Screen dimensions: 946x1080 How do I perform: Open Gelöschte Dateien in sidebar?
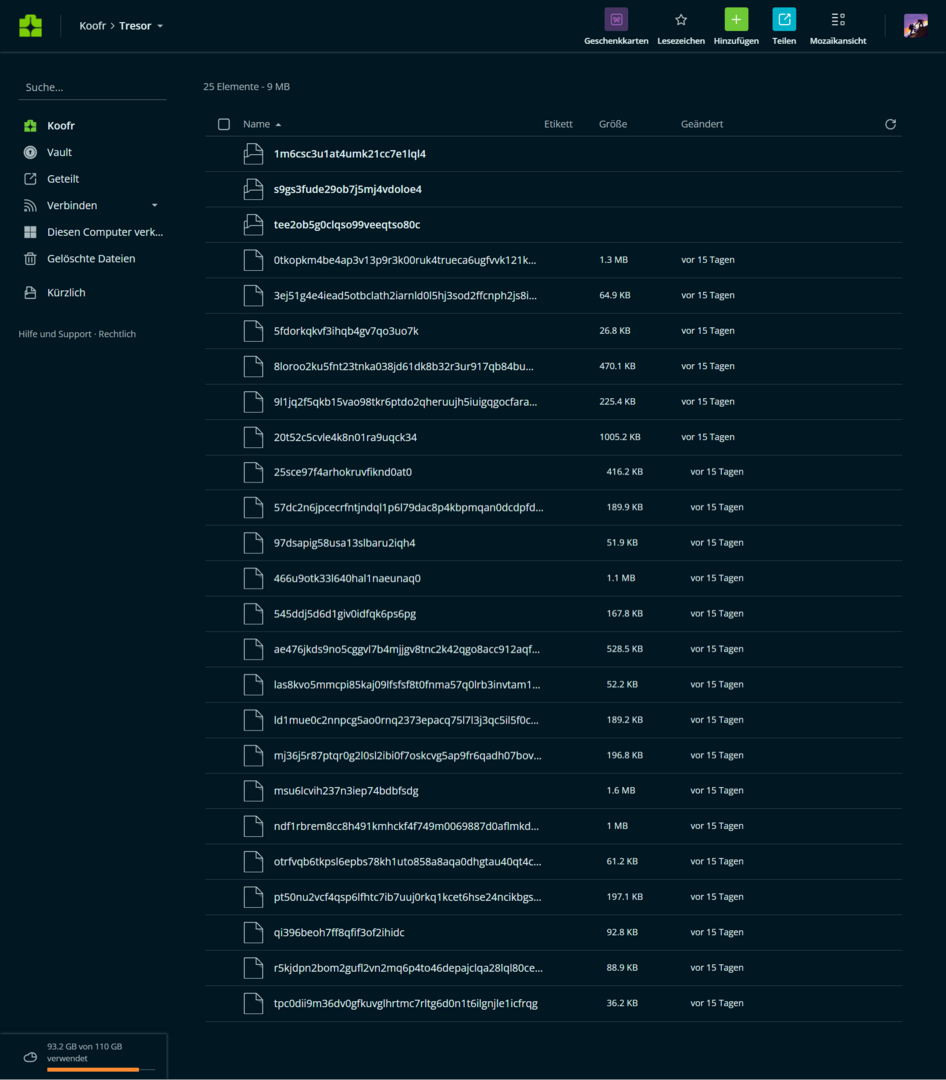pos(90,258)
